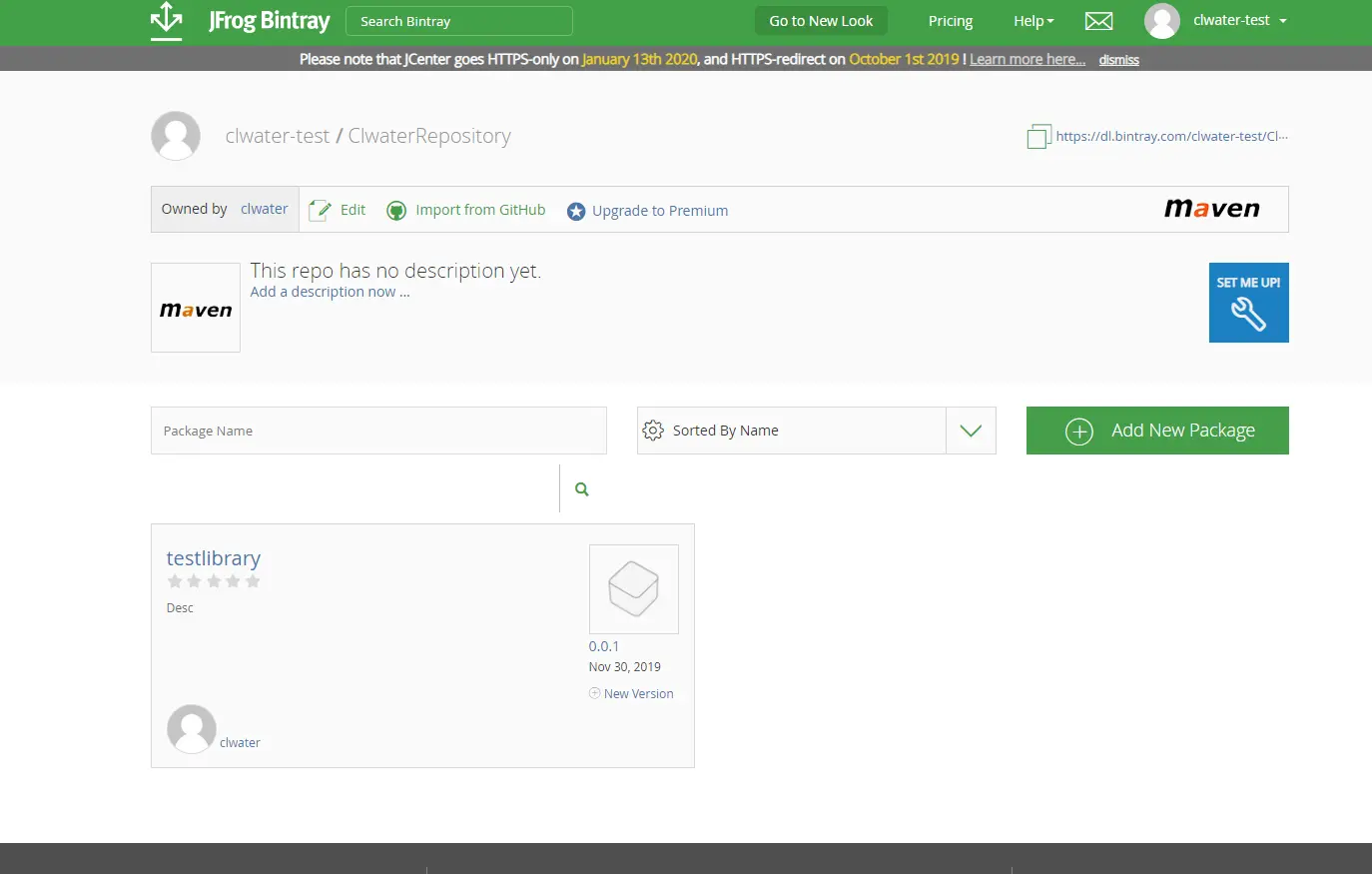Image resolution: width=1372 pixels, height=874 pixels.
Task: Click the Go to New Look button
Action: coord(821,21)
